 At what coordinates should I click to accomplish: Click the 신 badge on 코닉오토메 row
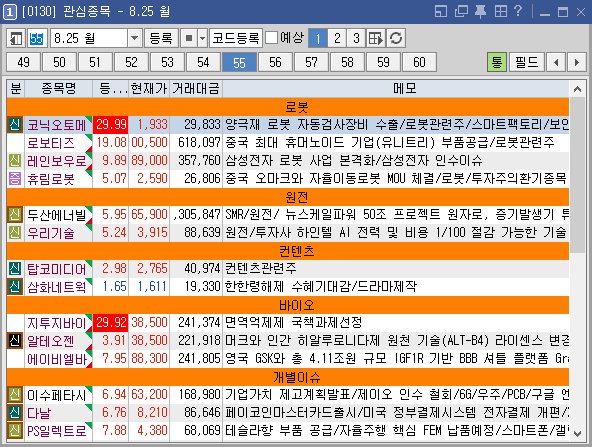[x=15, y=125]
